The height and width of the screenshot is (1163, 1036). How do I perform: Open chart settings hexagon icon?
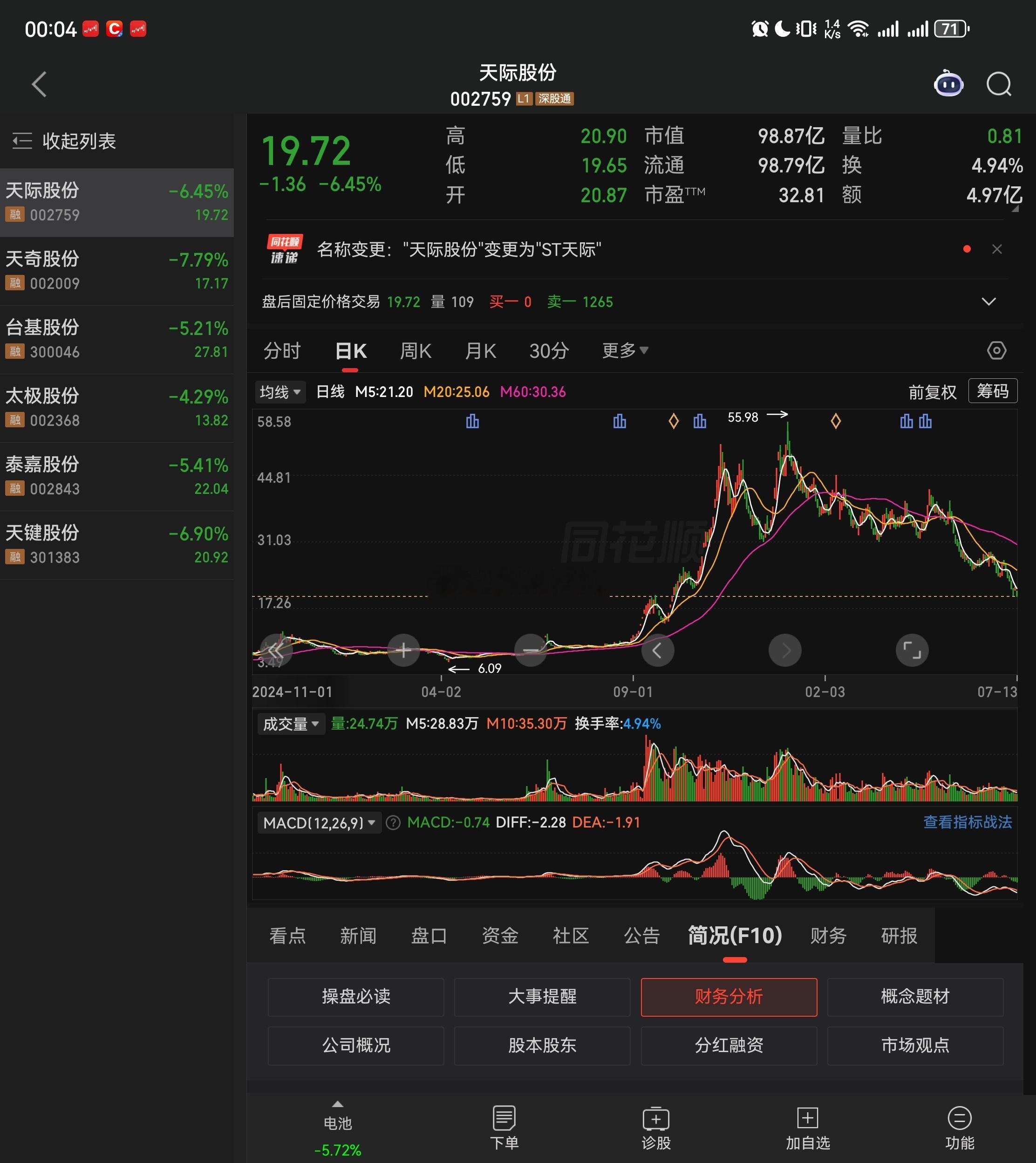[x=996, y=350]
